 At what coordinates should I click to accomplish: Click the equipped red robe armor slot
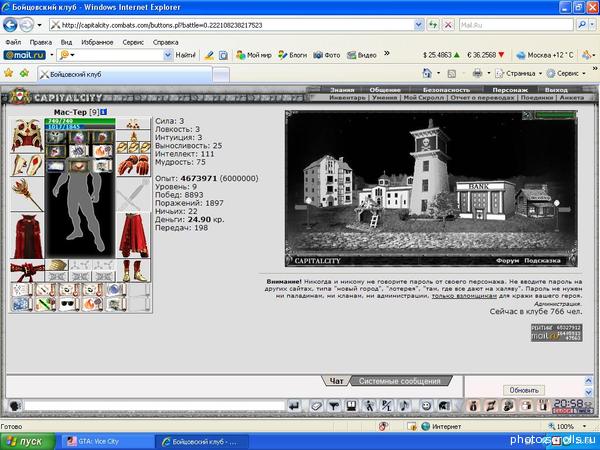[28, 236]
